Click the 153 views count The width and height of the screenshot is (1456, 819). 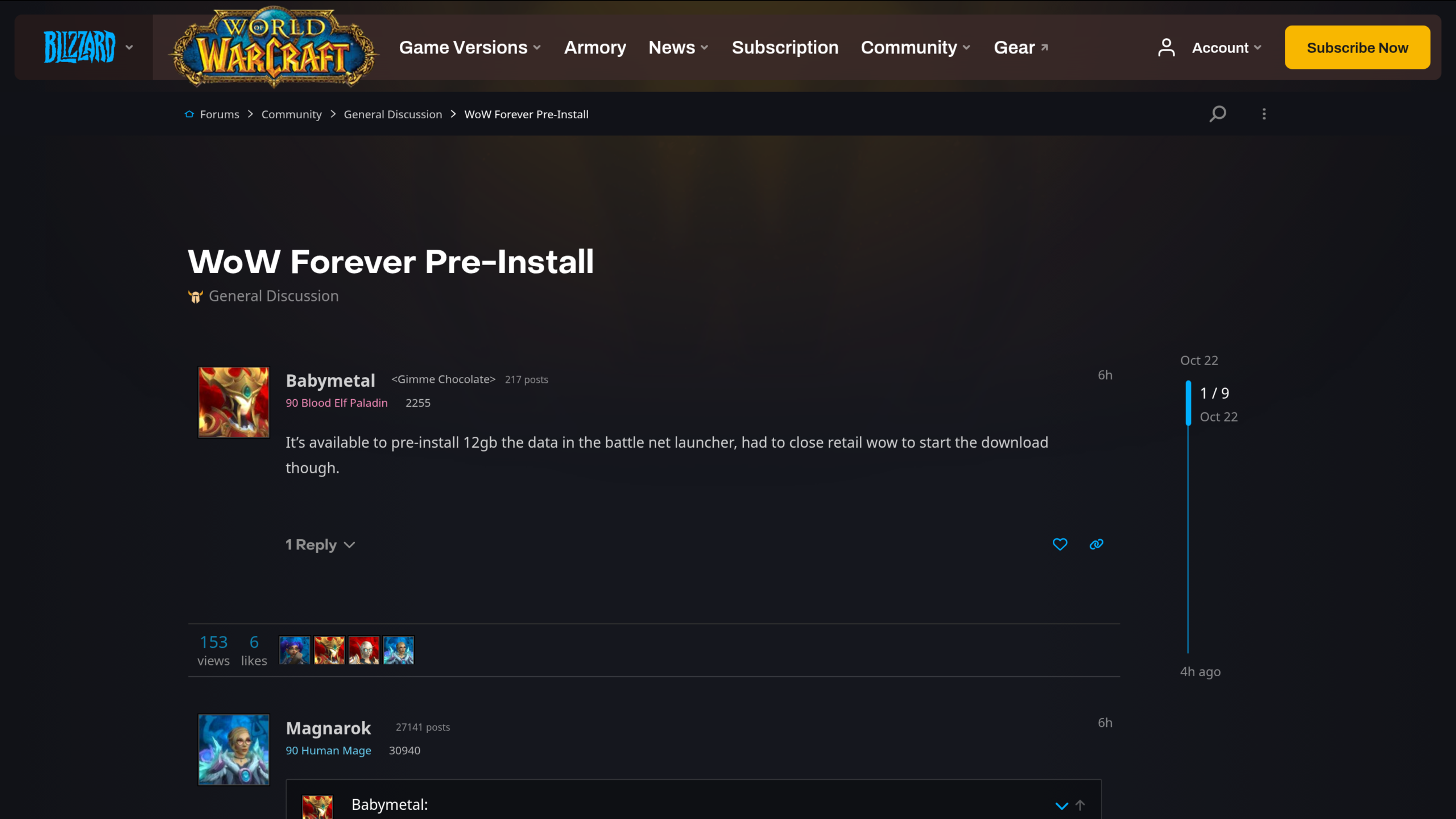213,650
